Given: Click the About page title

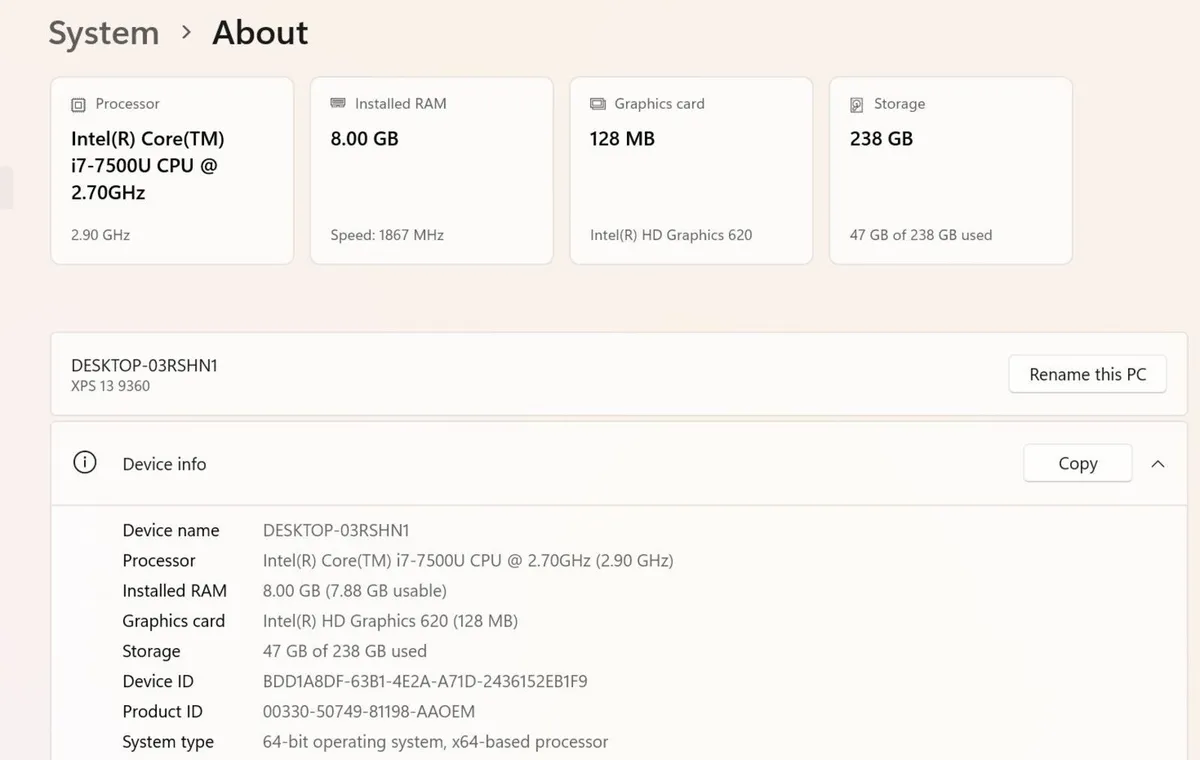Looking at the screenshot, I should [260, 33].
